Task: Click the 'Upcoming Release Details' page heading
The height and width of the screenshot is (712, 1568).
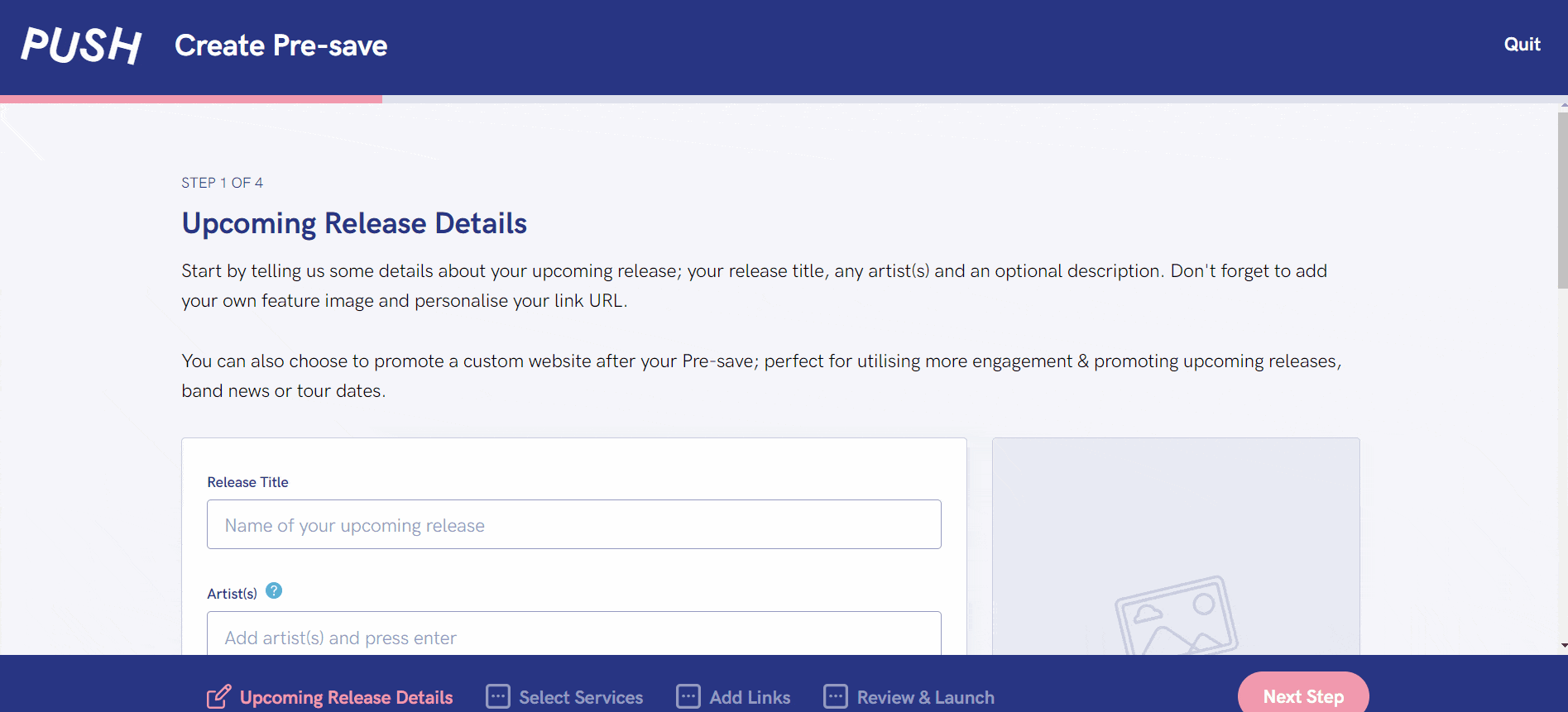Action: click(x=354, y=223)
